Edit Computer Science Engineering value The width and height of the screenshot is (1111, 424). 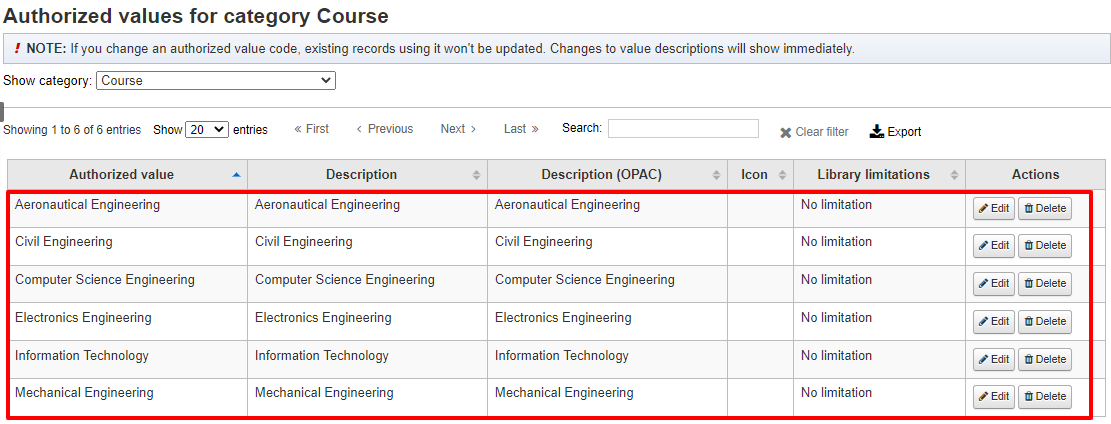pyautogui.click(x=993, y=284)
